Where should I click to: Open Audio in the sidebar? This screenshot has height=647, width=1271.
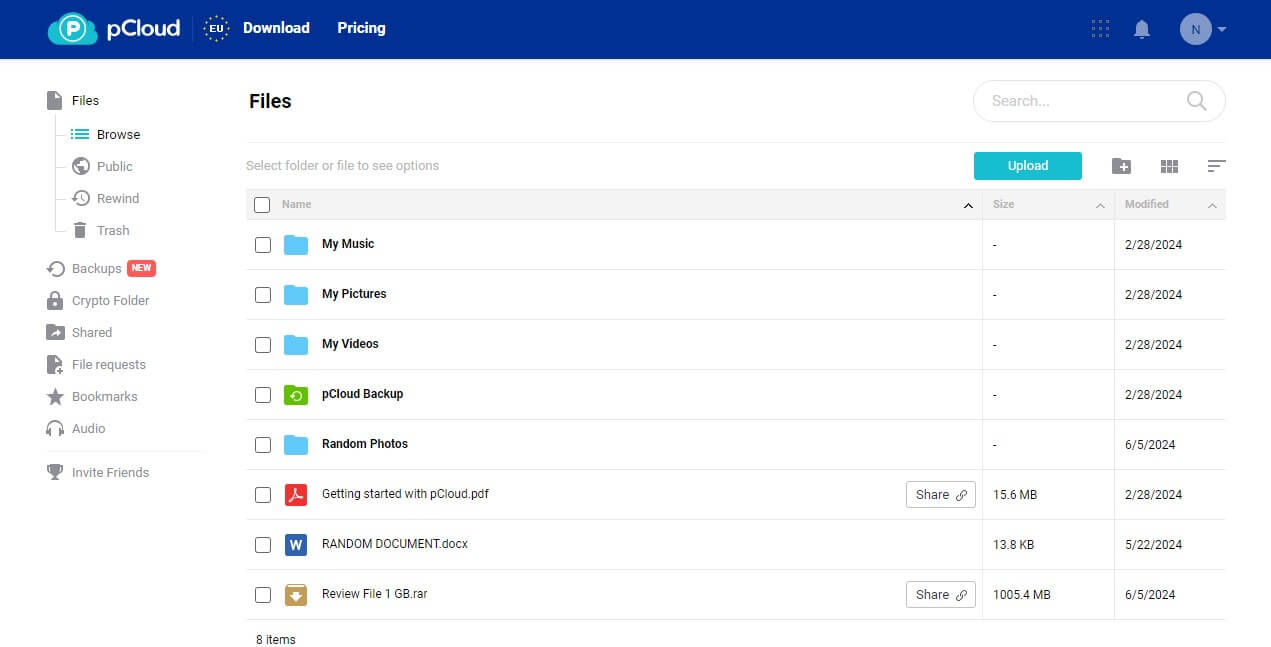[88, 428]
